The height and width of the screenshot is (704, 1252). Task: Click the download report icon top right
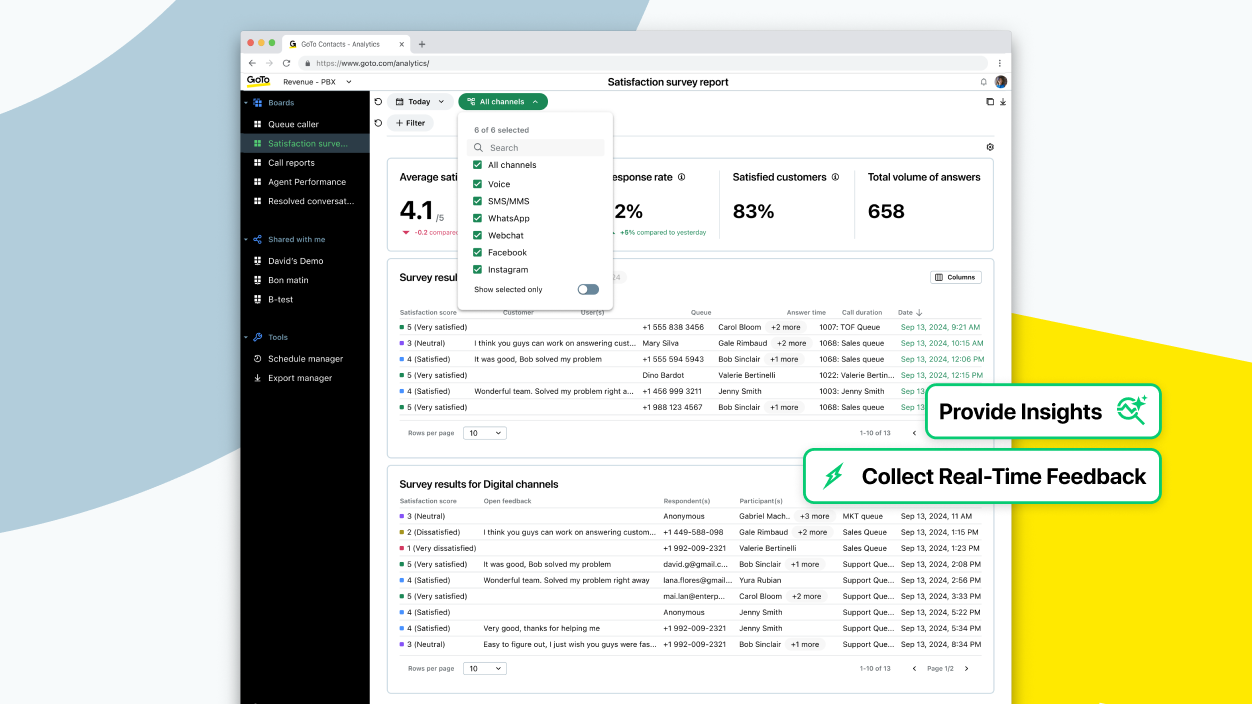coord(1002,101)
